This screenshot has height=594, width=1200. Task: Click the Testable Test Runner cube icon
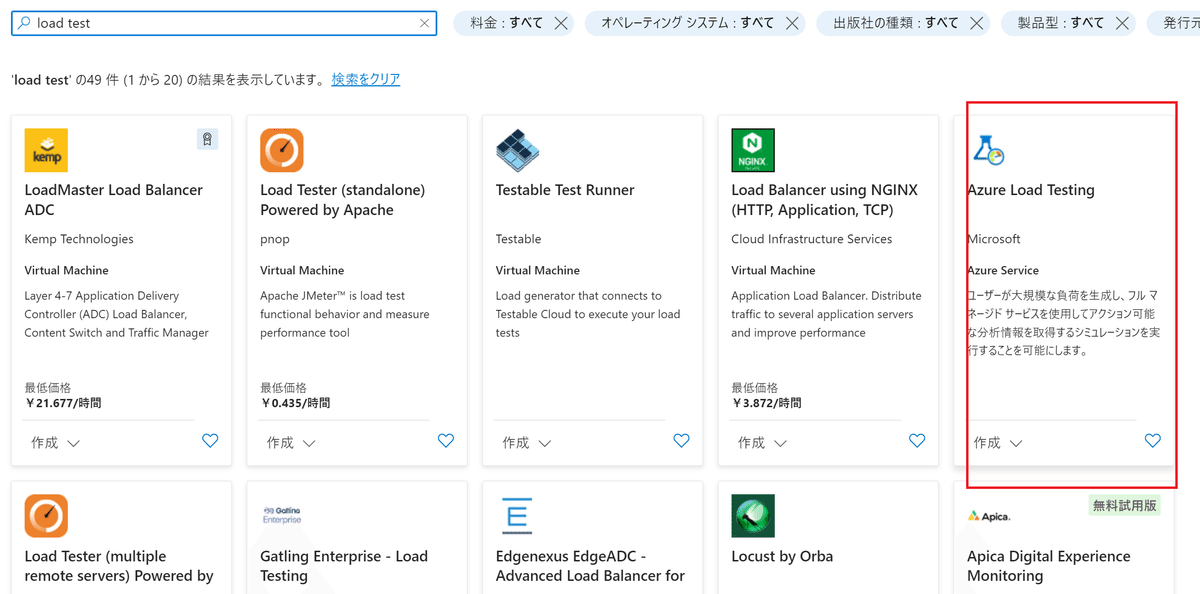[x=518, y=150]
